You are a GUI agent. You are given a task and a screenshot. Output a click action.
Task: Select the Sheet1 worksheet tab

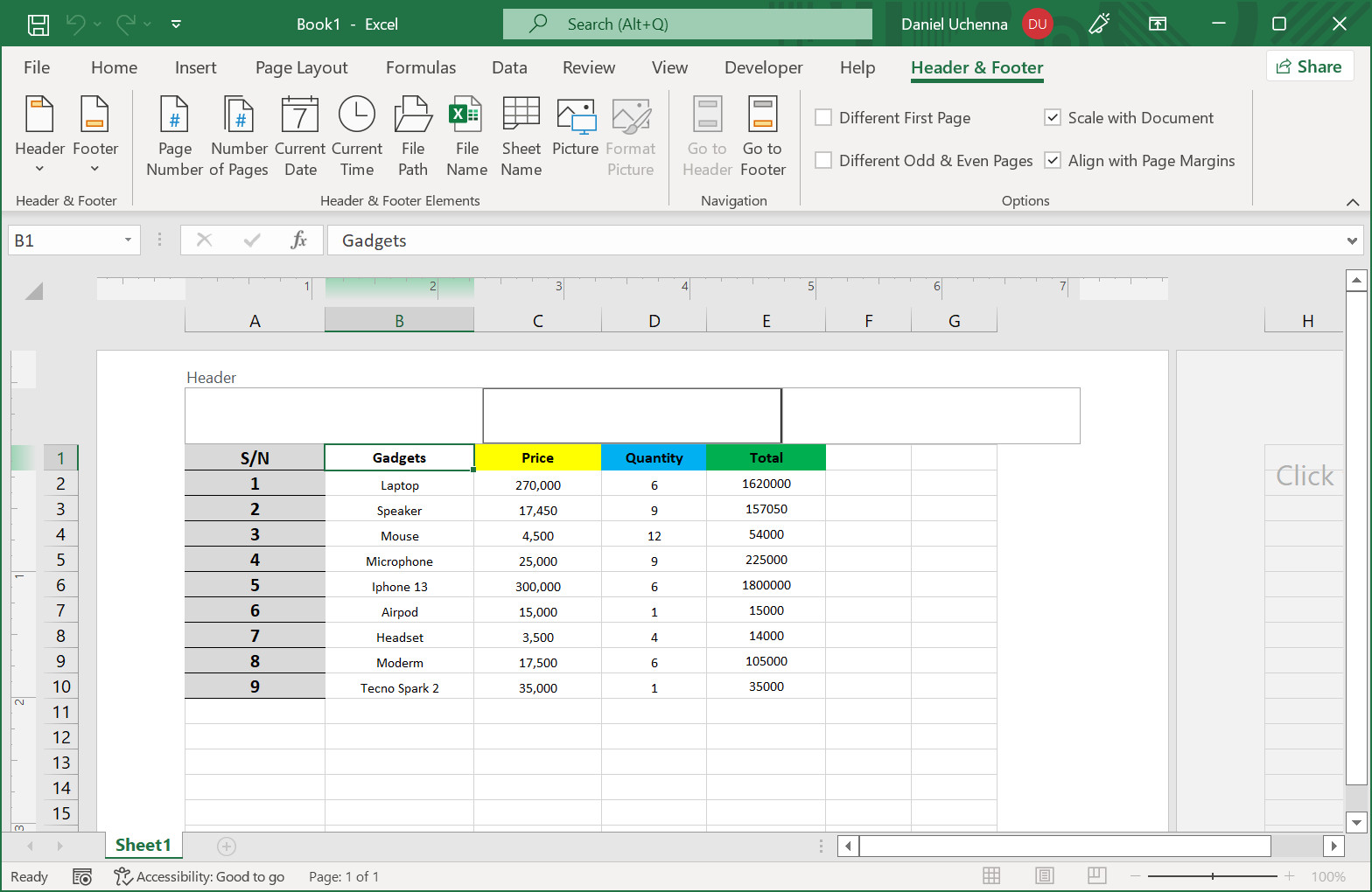point(143,845)
